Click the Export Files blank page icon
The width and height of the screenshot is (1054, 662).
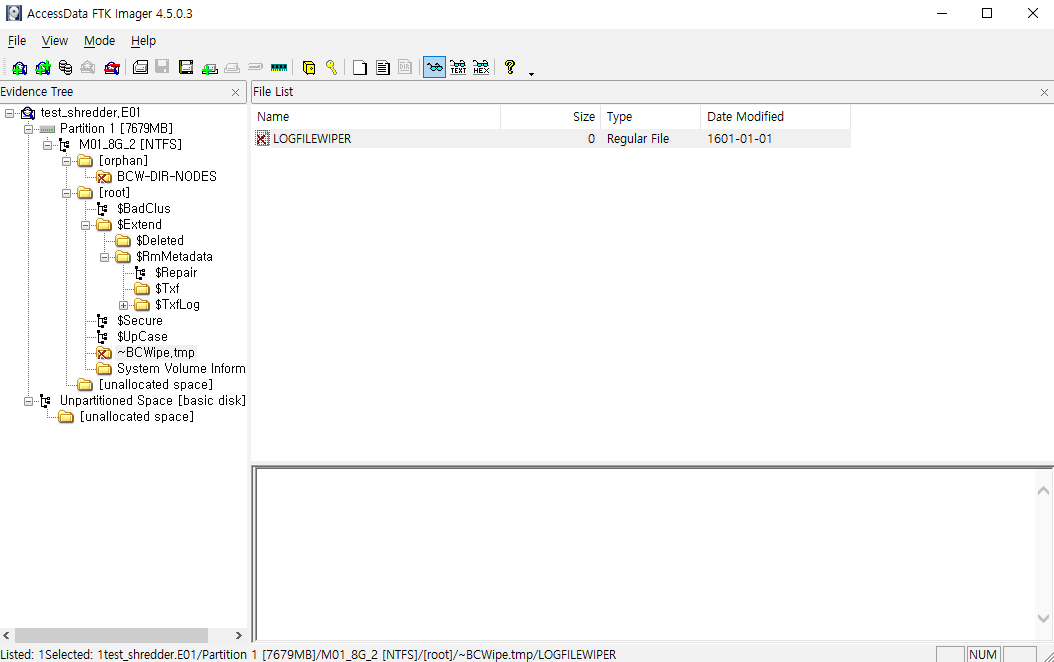tap(360, 67)
